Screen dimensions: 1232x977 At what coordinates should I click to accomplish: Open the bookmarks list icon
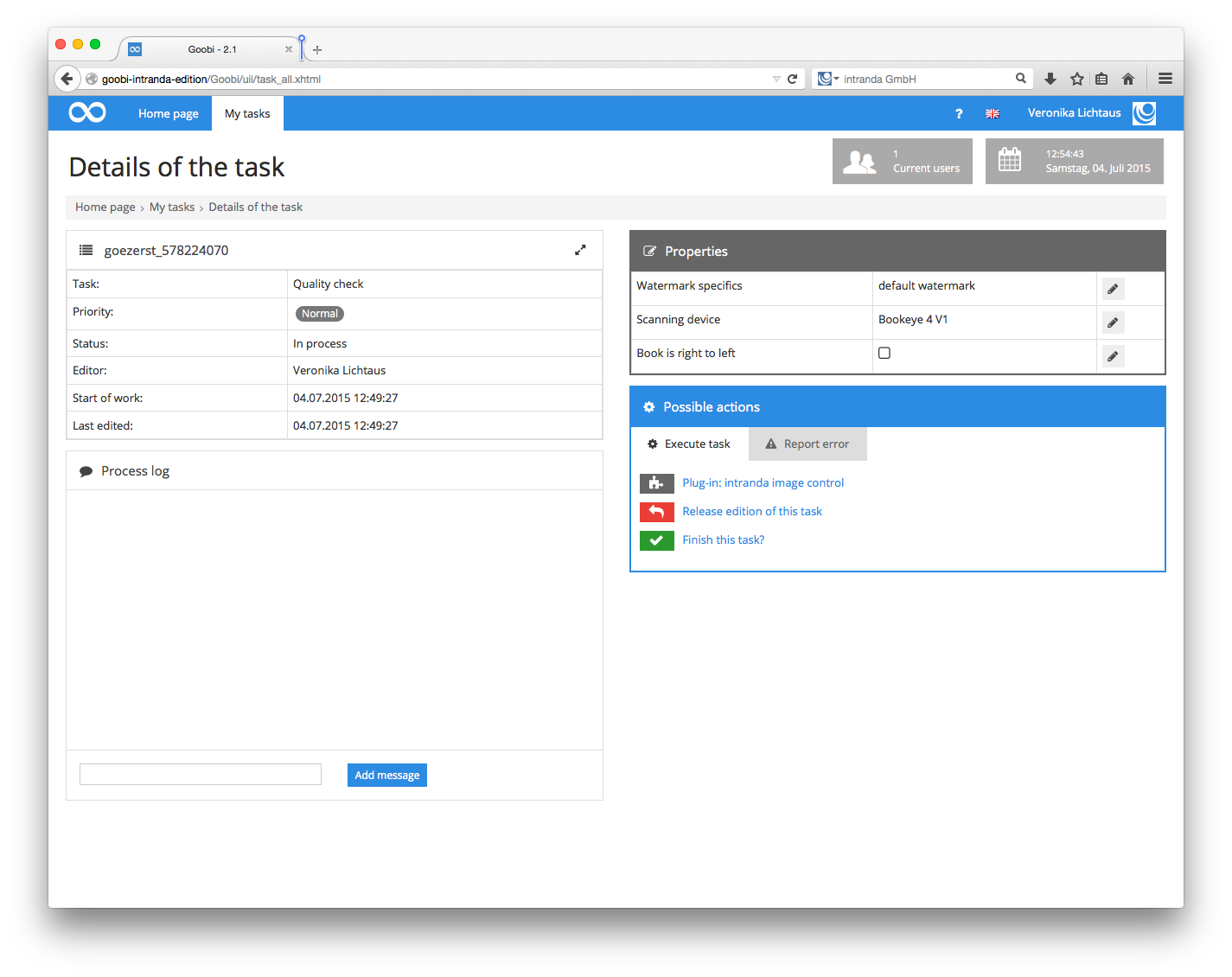pos(1101,79)
